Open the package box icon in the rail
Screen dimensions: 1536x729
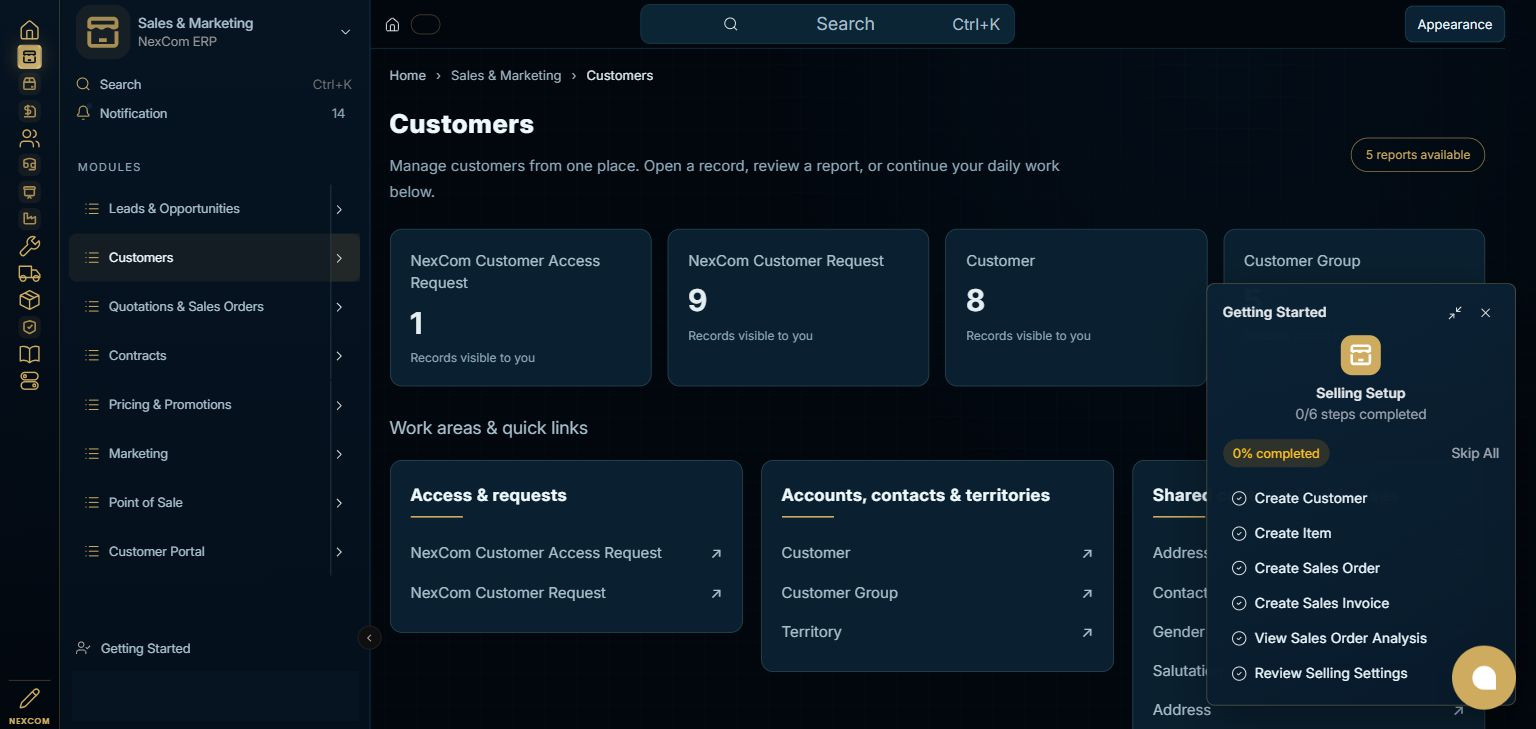tap(30, 300)
